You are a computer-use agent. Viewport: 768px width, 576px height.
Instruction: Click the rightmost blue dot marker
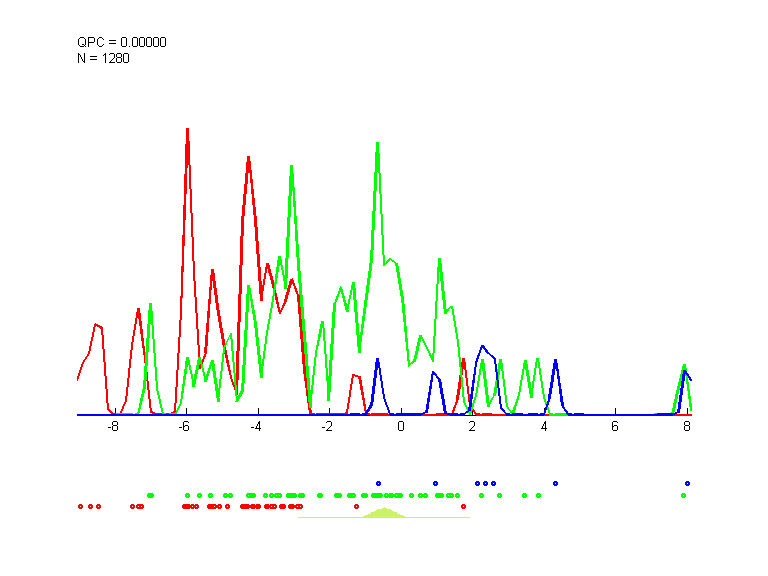(x=687, y=483)
